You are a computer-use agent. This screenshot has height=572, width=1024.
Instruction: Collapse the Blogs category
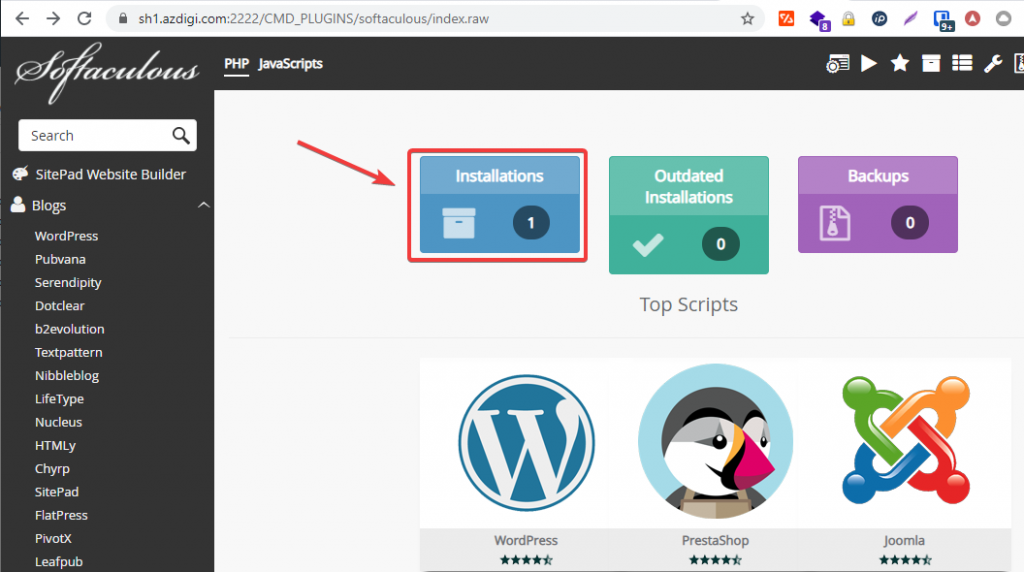204,205
